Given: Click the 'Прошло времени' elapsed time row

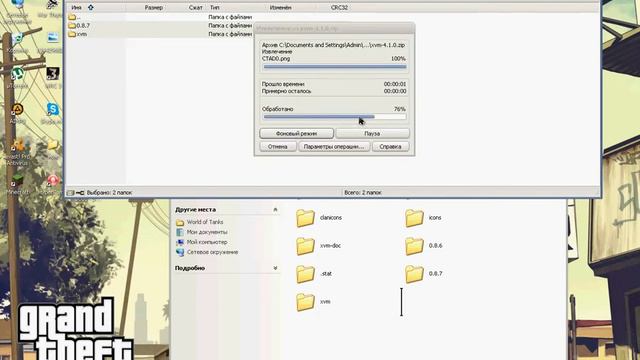Looking at the screenshot, I should [x=334, y=84].
